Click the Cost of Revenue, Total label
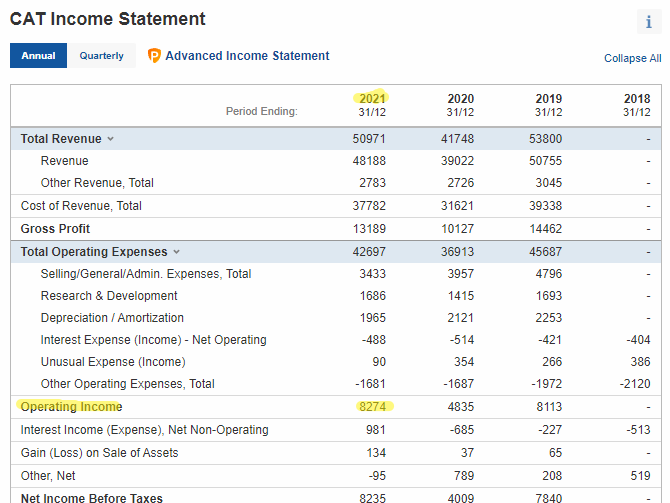 [x=81, y=206]
